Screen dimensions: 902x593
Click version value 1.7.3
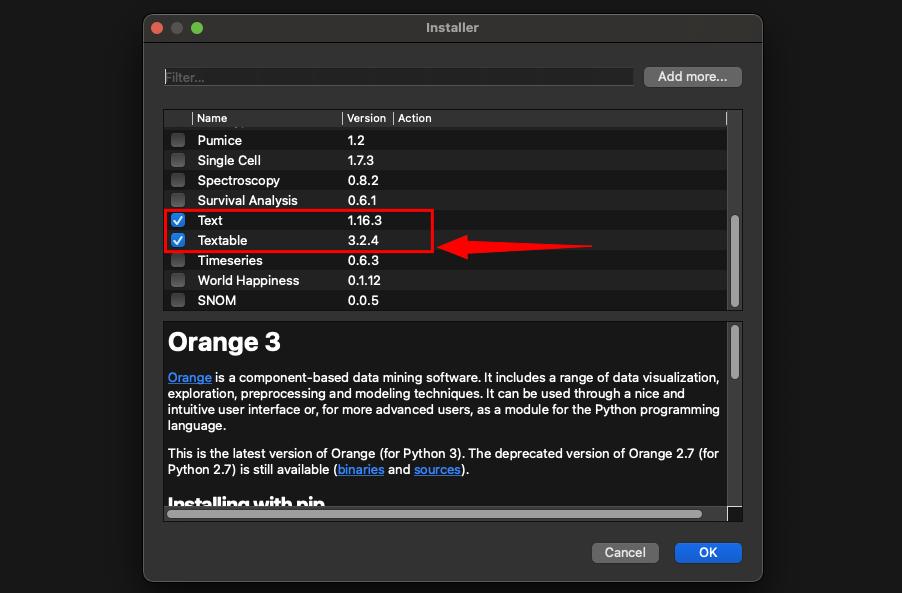361,160
